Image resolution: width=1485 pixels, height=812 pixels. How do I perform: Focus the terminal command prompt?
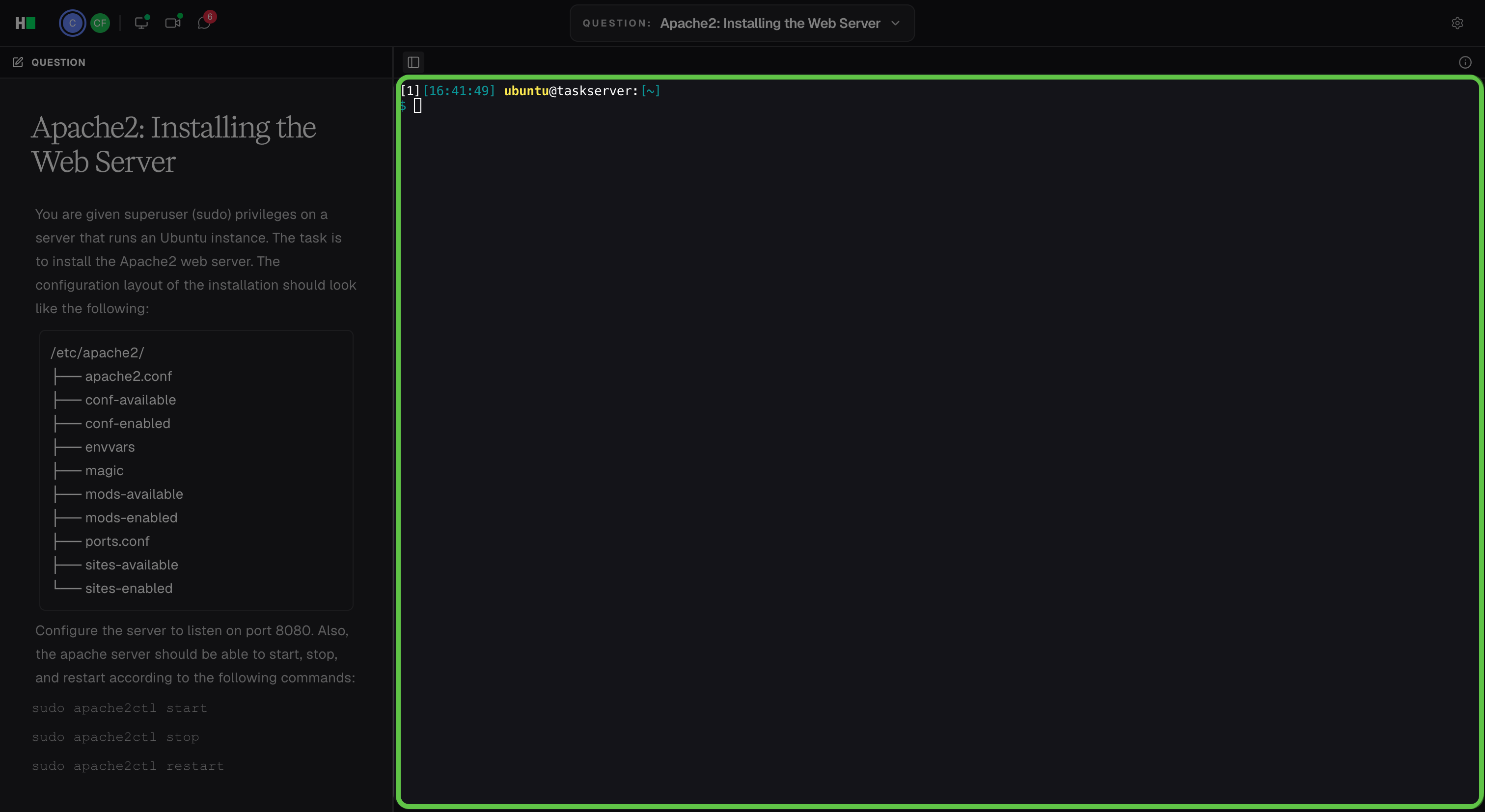pos(417,106)
